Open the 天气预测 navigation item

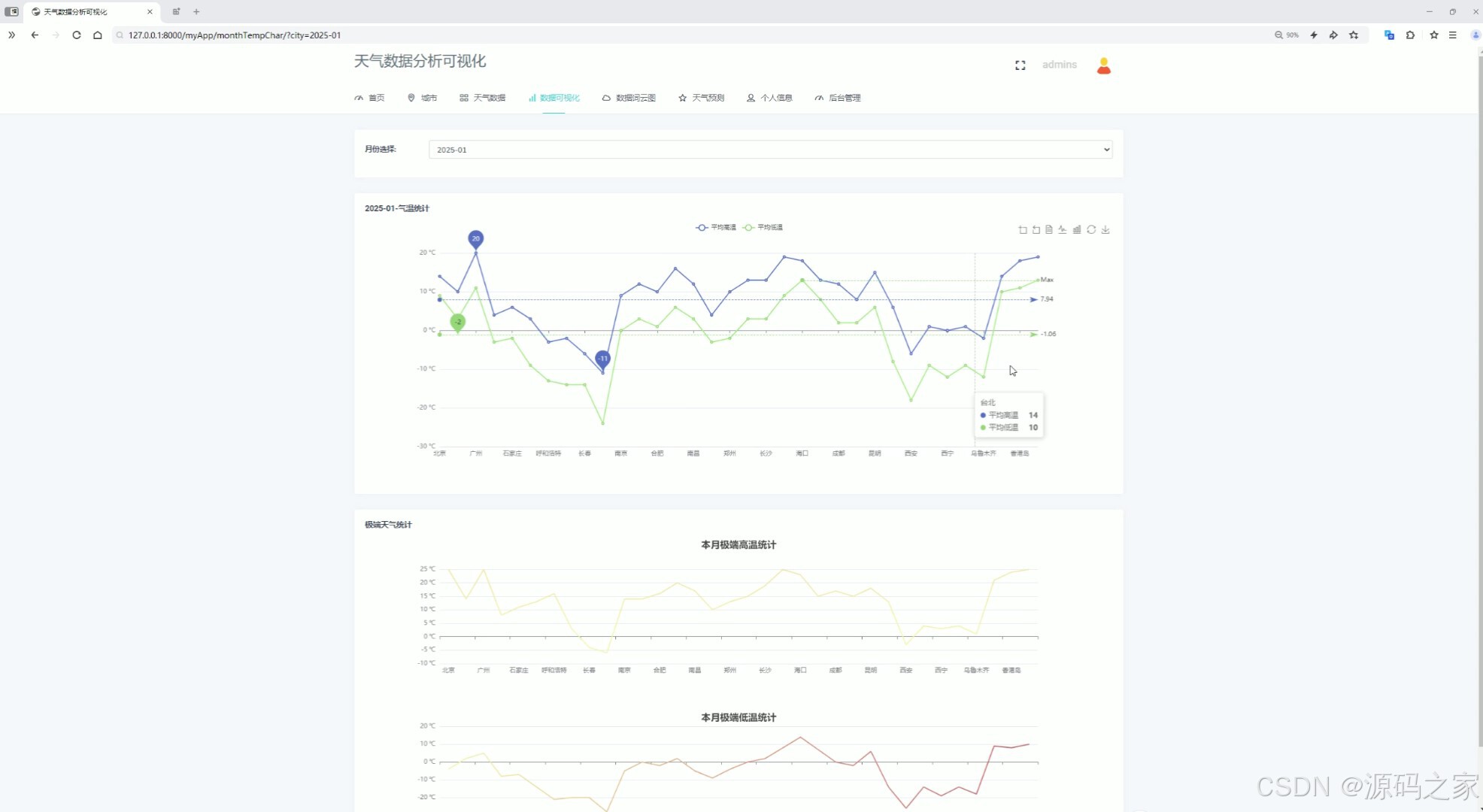[x=701, y=98]
